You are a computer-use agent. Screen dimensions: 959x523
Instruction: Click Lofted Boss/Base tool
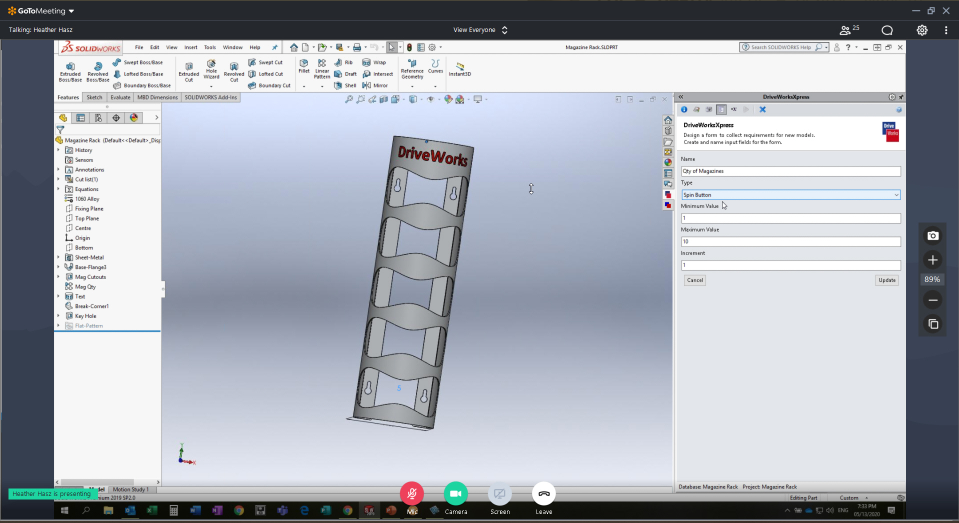pos(138,74)
